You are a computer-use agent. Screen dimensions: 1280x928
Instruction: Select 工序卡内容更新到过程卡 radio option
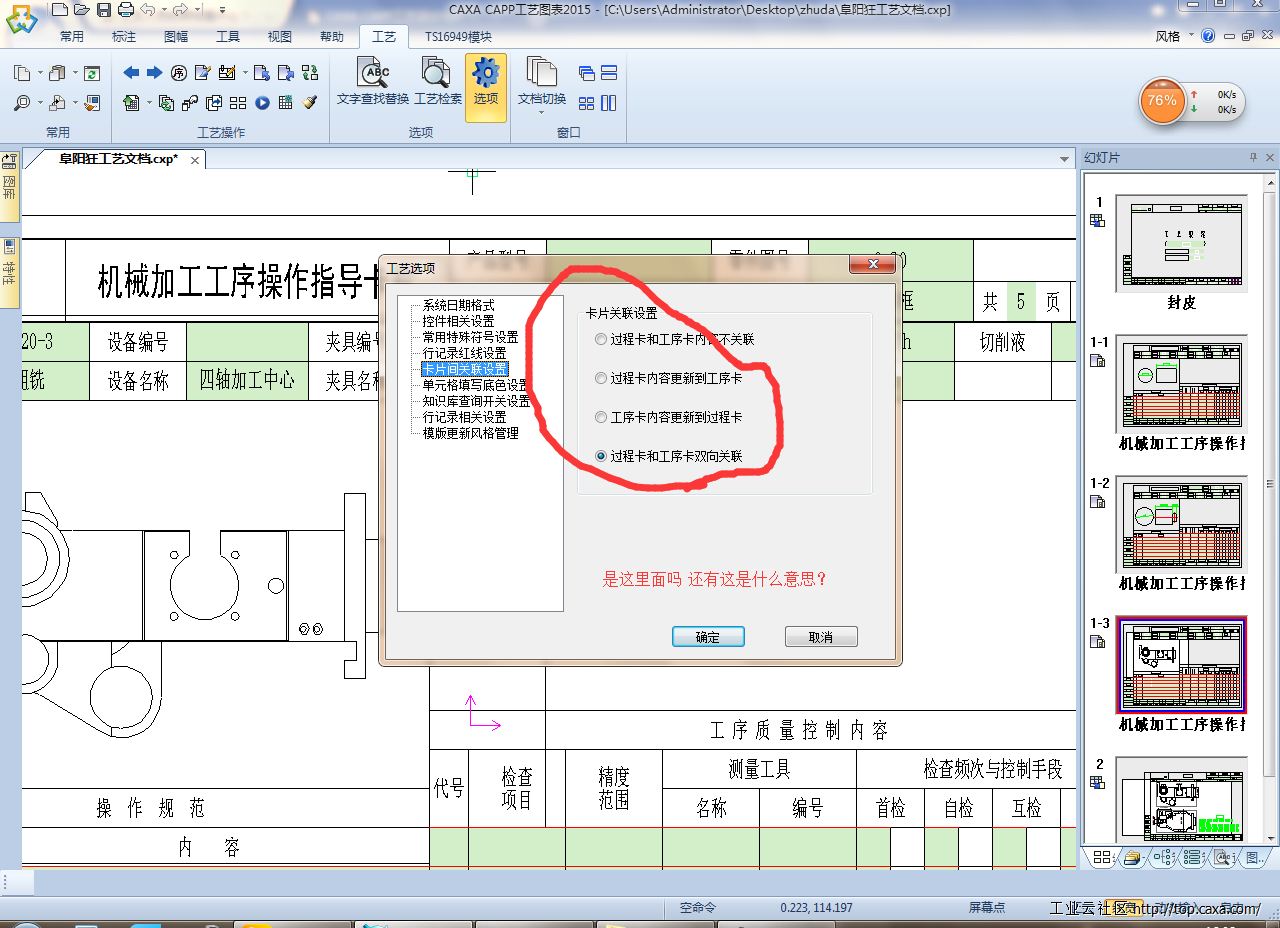point(601,417)
